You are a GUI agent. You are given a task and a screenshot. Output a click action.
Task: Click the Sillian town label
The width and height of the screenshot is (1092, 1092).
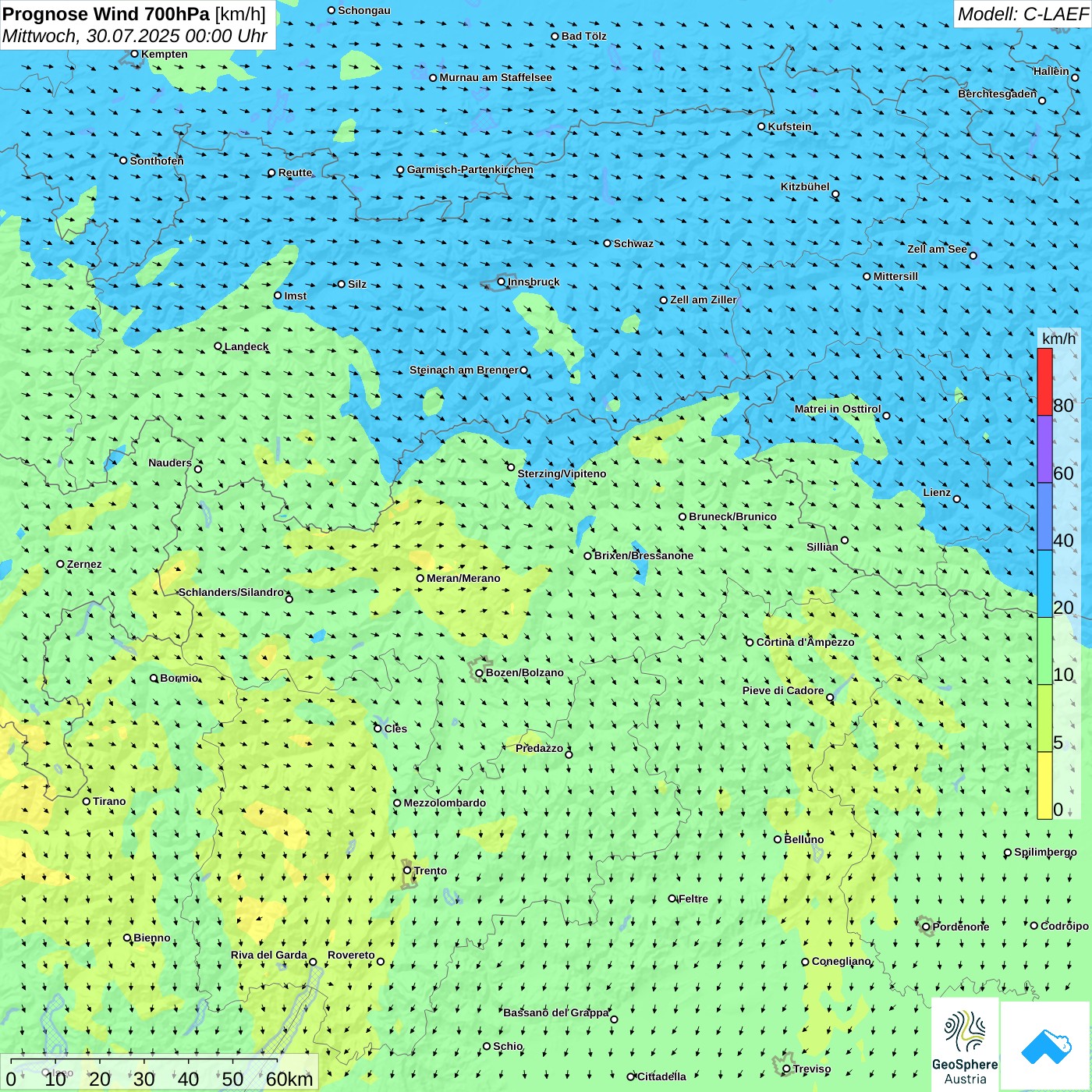click(822, 547)
